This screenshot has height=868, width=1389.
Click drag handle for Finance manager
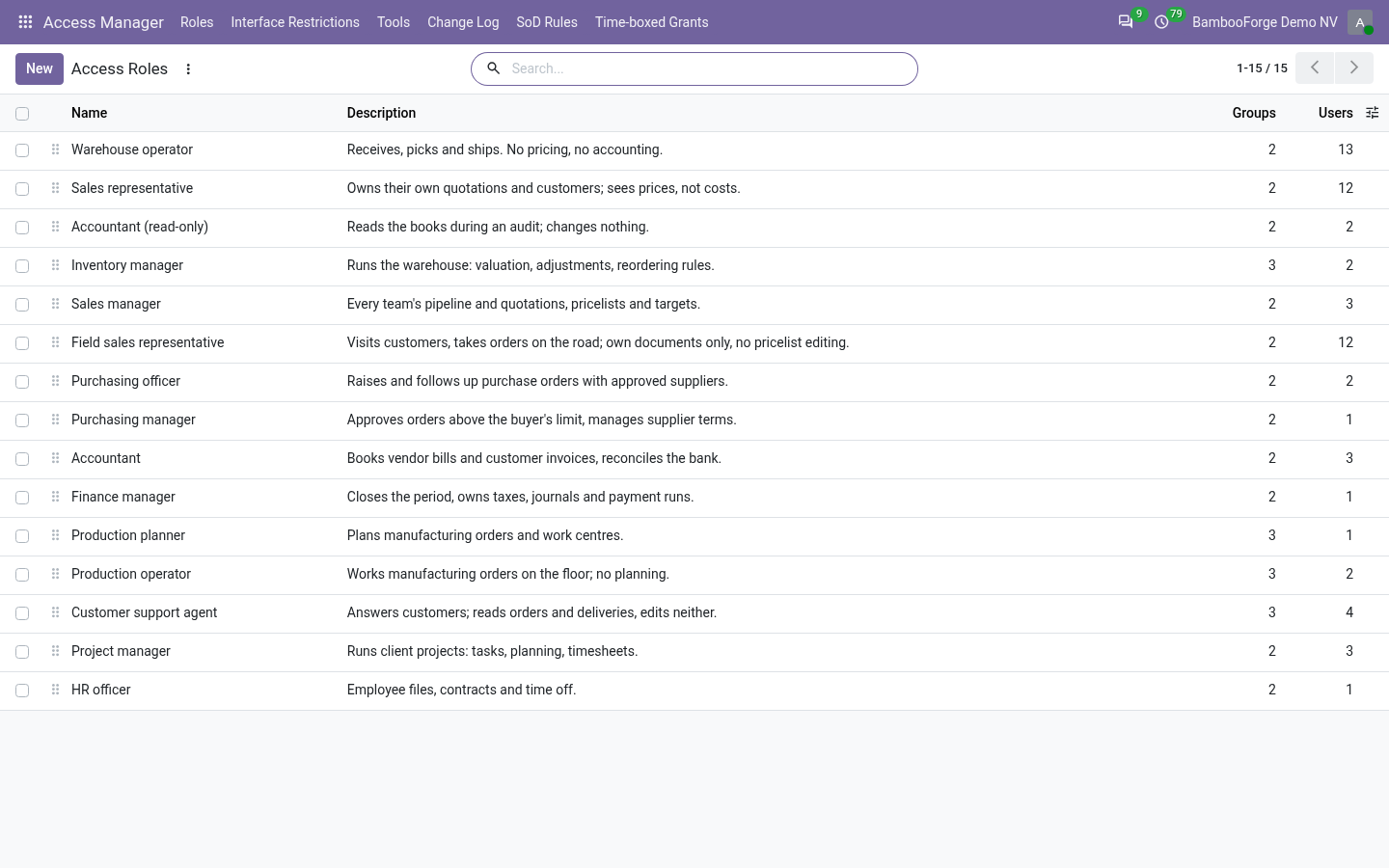click(55, 497)
